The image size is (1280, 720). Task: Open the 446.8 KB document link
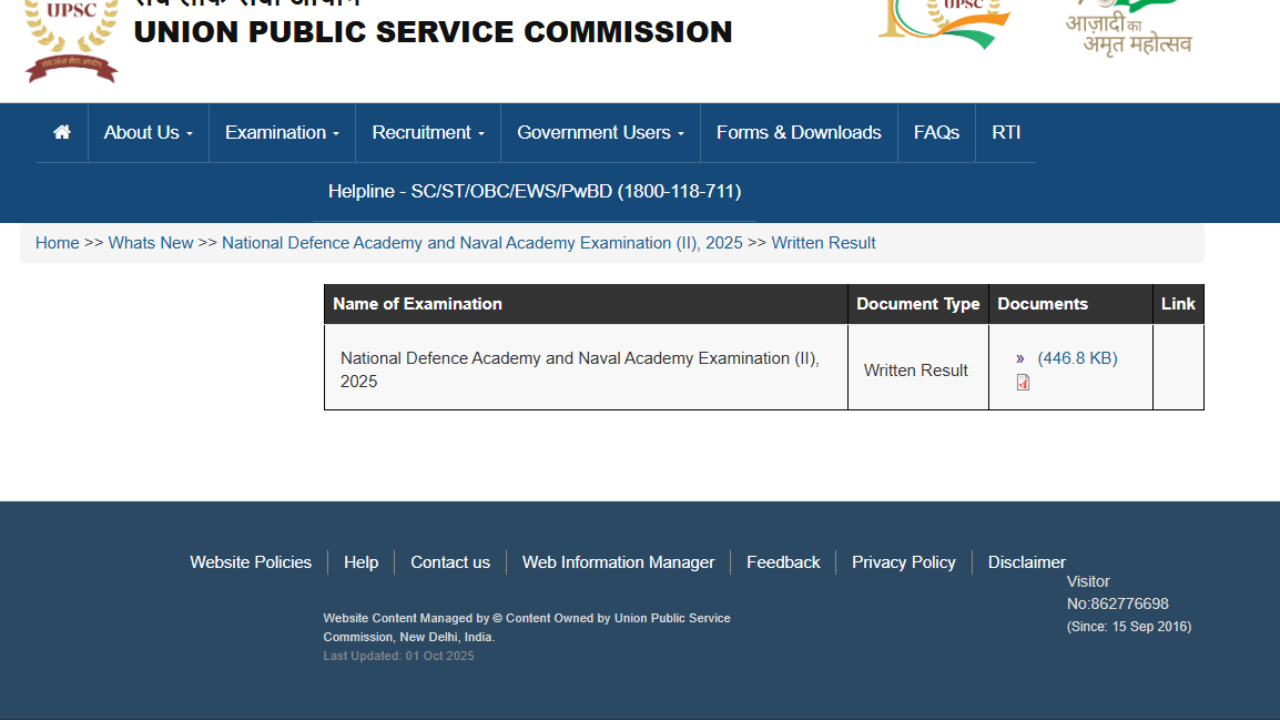1077,358
